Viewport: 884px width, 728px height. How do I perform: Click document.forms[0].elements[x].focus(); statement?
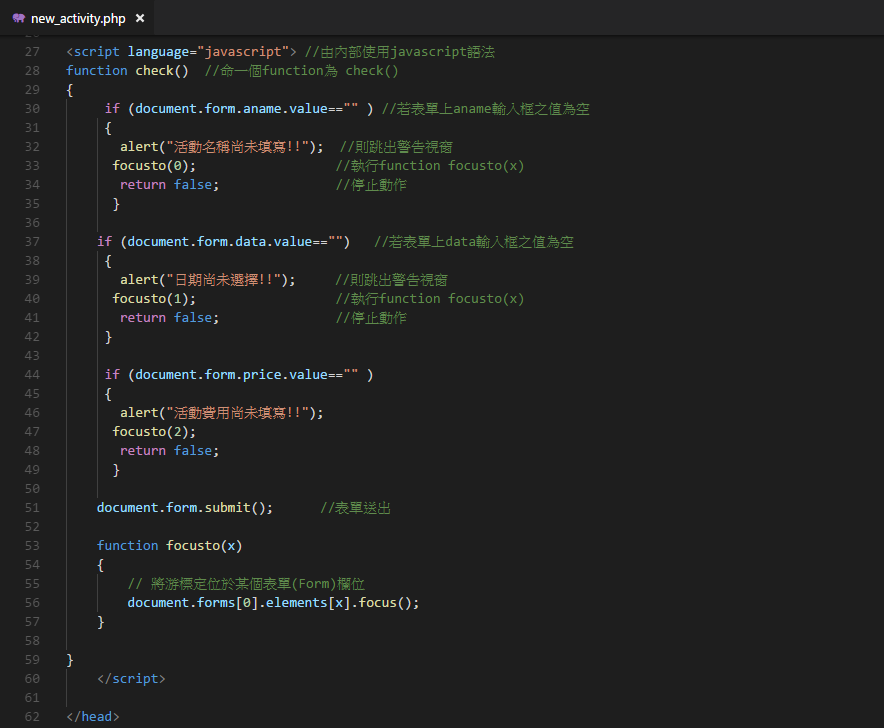[273, 603]
